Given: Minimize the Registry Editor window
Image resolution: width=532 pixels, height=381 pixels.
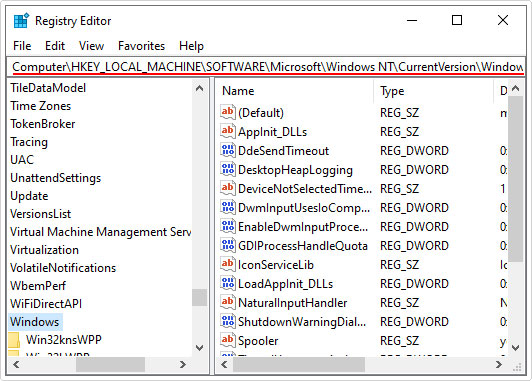Looking at the screenshot, I should coord(412,20).
